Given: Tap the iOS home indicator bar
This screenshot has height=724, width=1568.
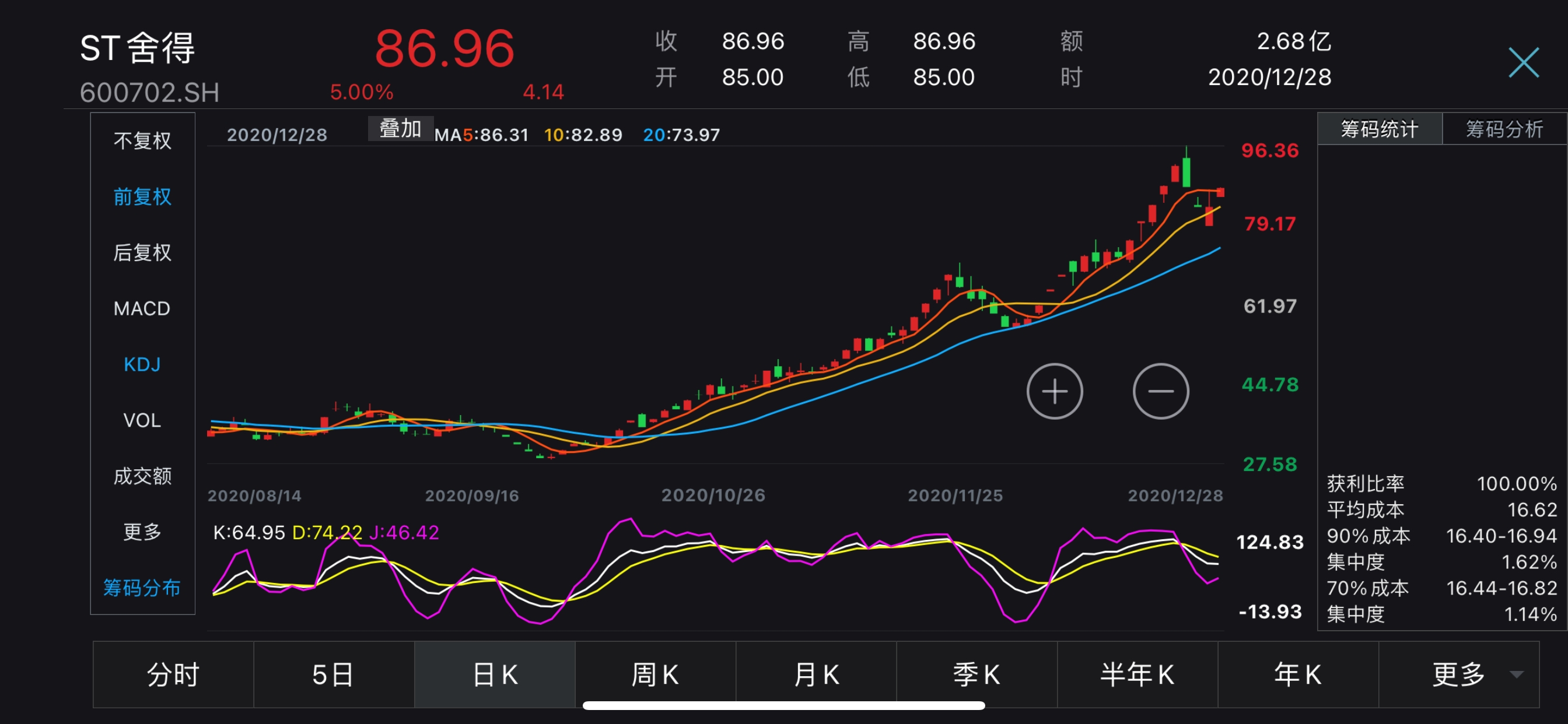Looking at the screenshot, I should [x=783, y=705].
